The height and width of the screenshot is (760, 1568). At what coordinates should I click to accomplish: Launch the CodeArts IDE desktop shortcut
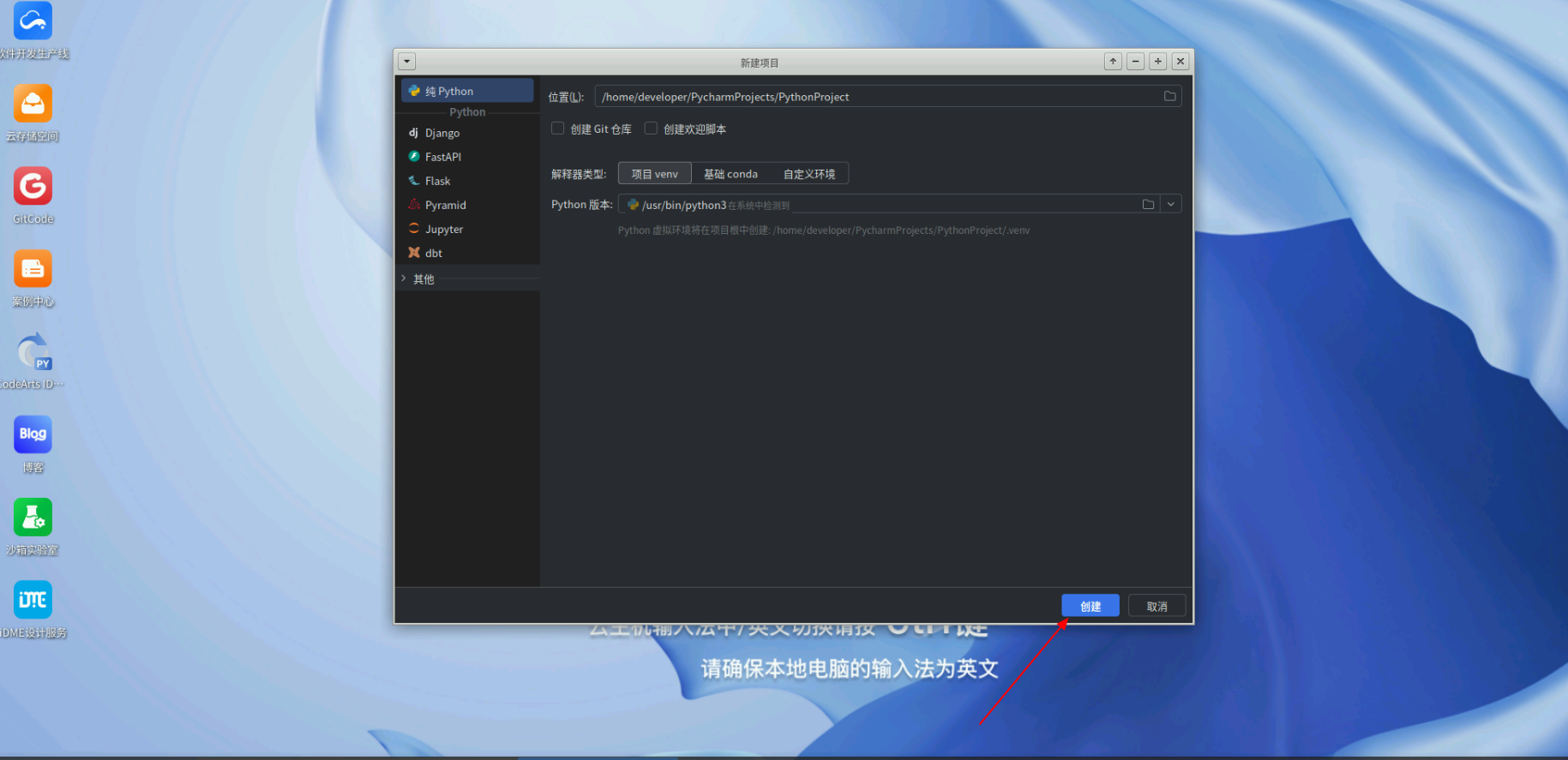(33, 351)
